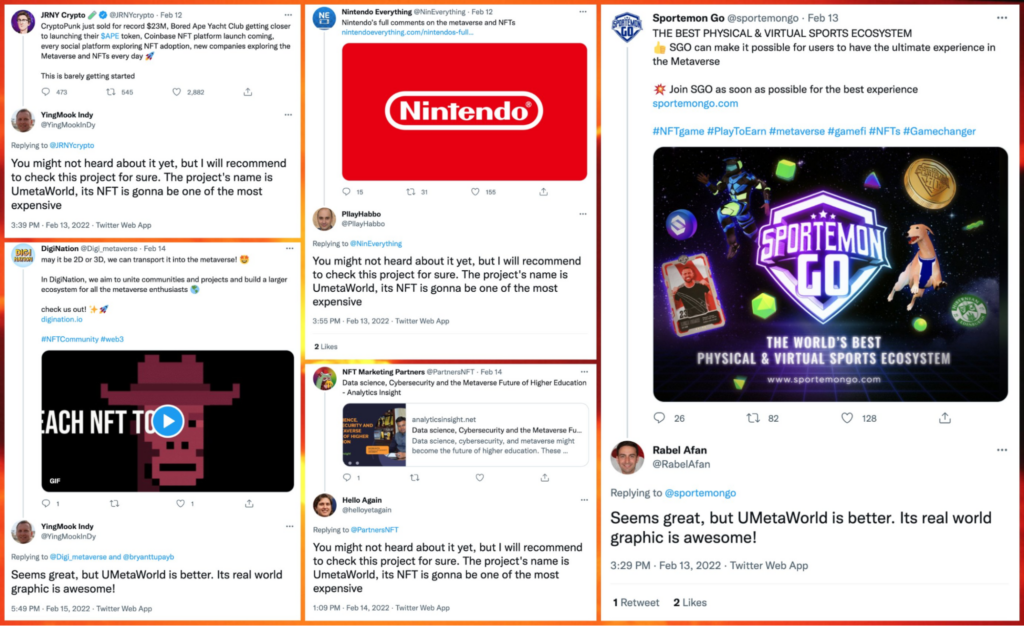Open more options on Rabel Afan reply
The width and height of the screenshot is (1024, 626).
pos(1002,450)
